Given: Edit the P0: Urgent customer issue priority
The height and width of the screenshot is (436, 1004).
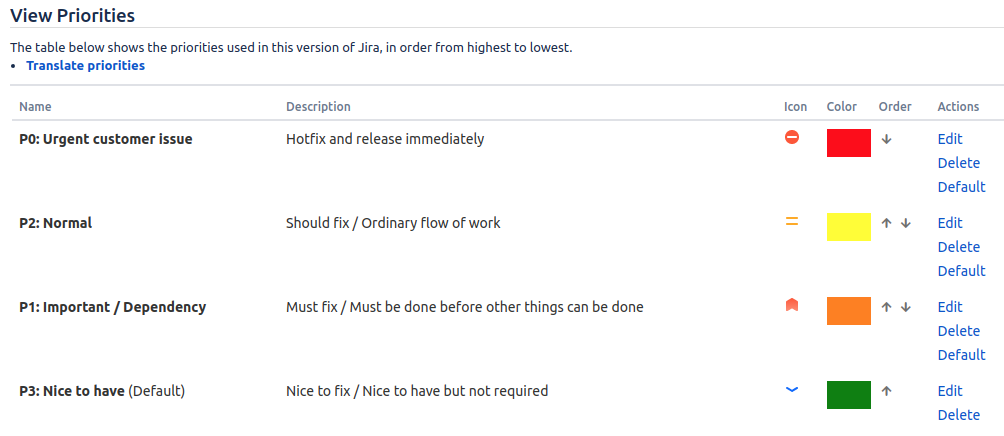Looking at the screenshot, I should tap(950, 139).
